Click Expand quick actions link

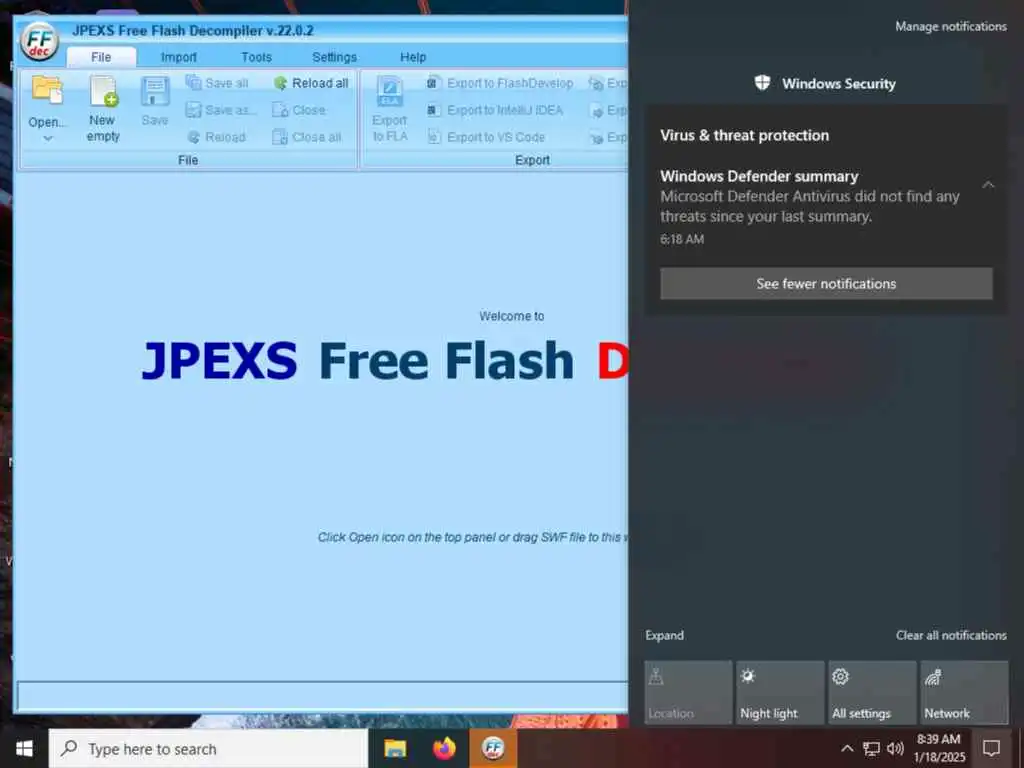click(x=664, y=635)
